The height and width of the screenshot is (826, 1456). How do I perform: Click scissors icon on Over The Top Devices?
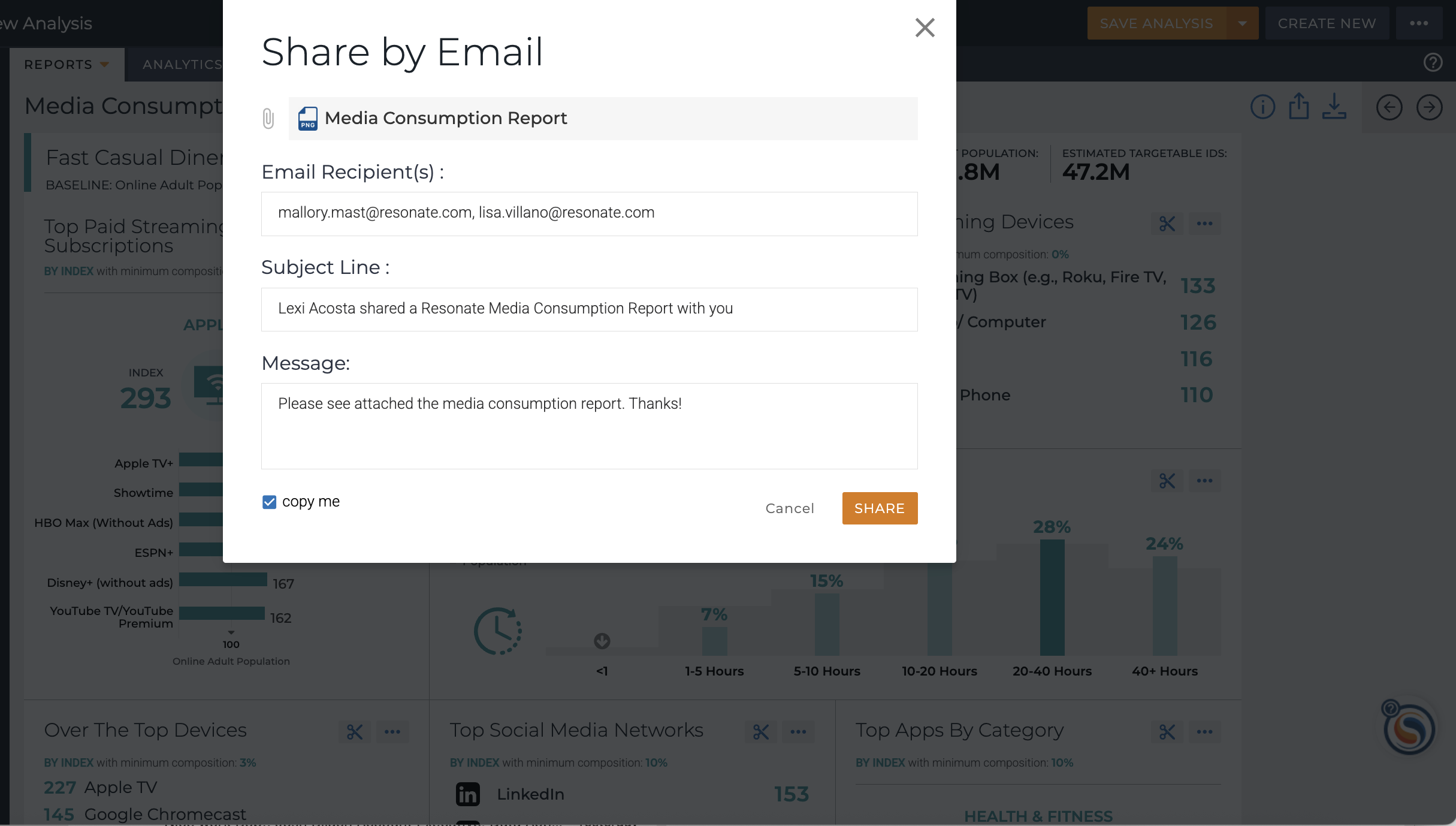point(354,732)
